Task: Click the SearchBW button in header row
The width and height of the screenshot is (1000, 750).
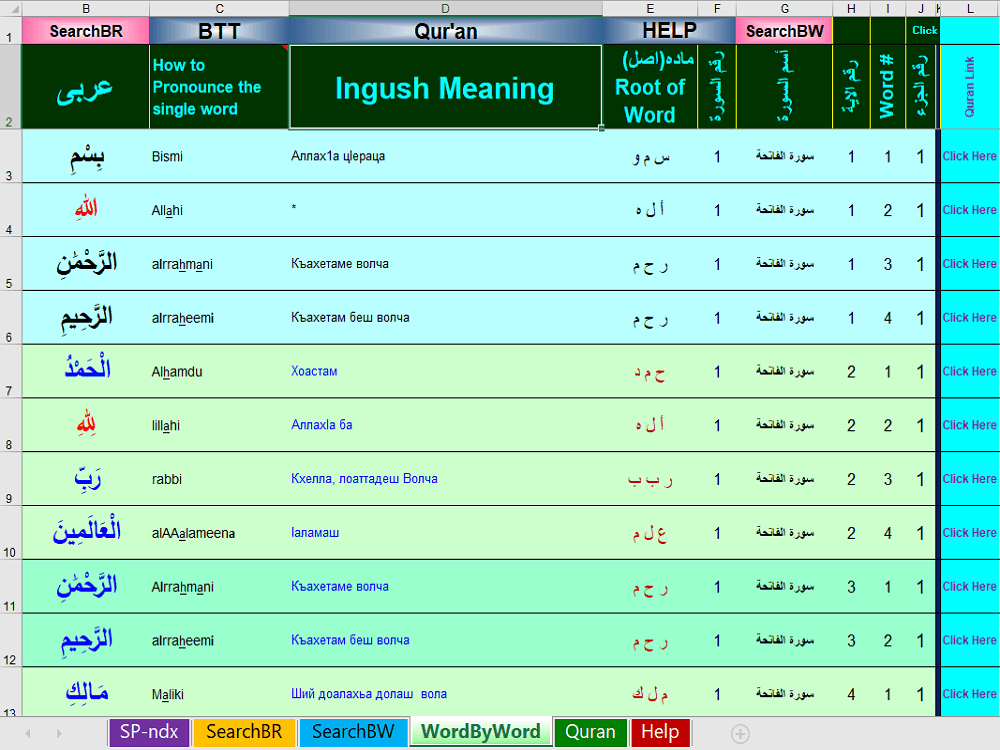Action: (784, 31)
